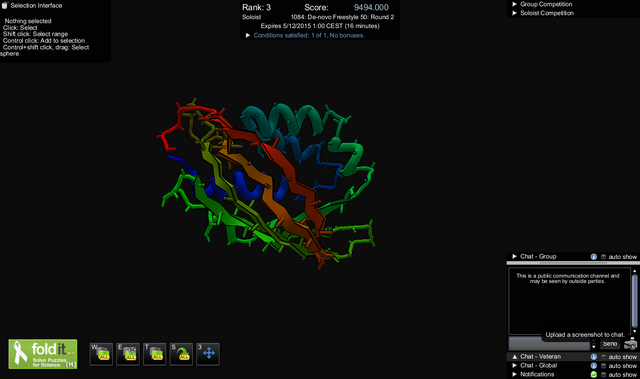
Task: Click the Rebuild/Remix tool (S) icon
Action: 181,354
